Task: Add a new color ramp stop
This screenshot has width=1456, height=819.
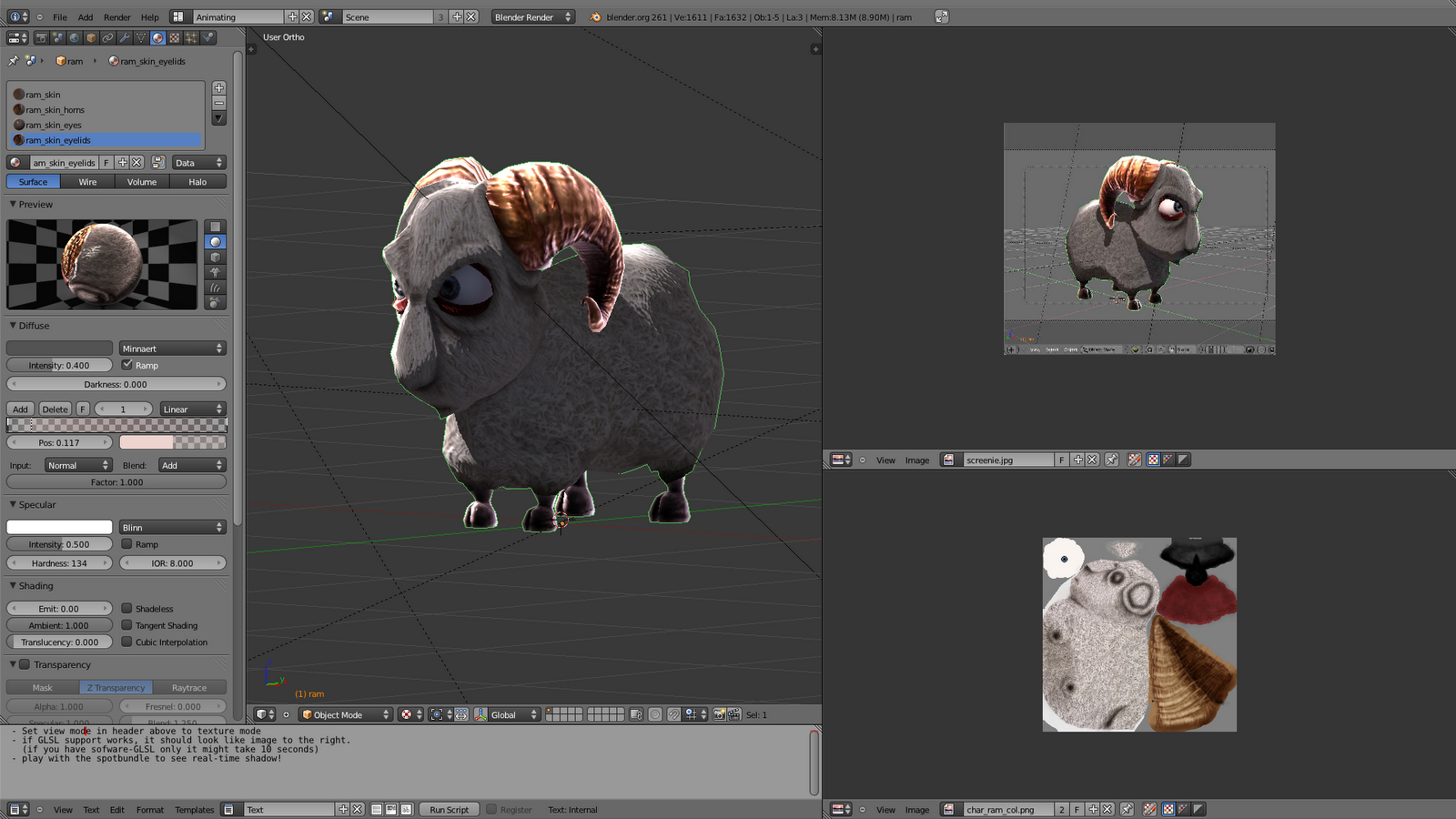Action: coord(19,409)
